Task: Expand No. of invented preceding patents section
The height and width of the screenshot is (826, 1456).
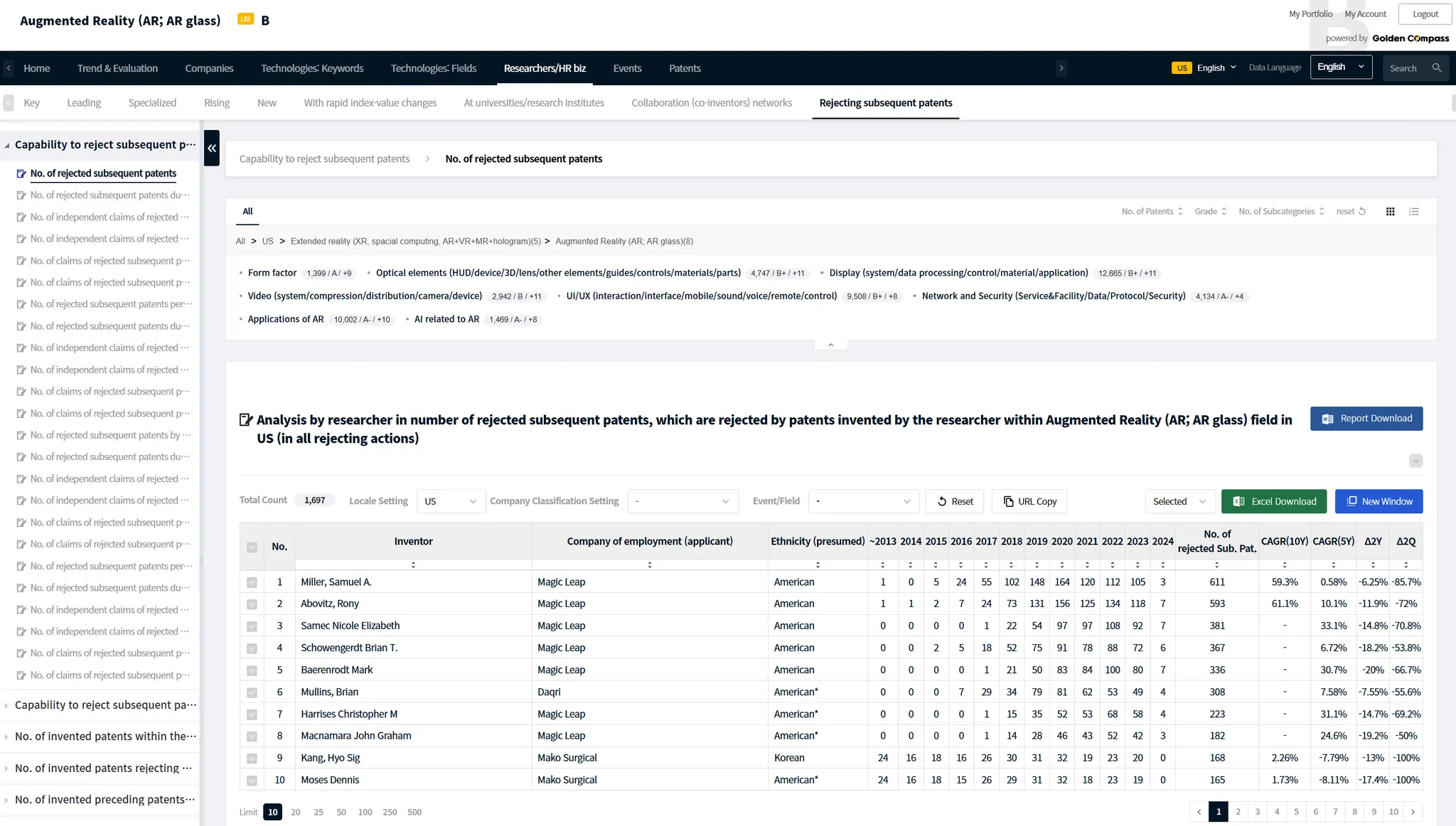Action: [104, 799]
